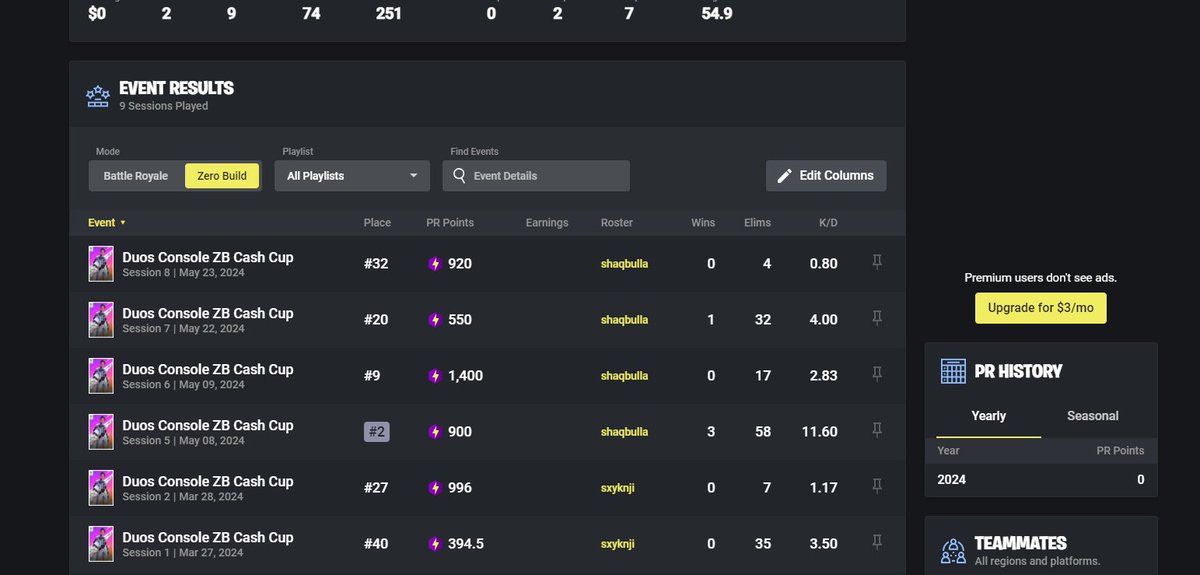The height and width of the screenshot is (575, 1200).
Task: Open shaqbulla roster link in Session 5 row
Action: point(624,432)
